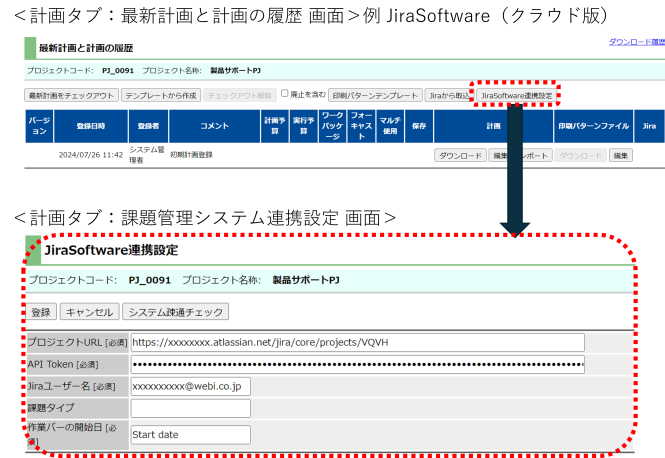Focus the API Token password field
The height and width of the screenshot is (458, 665).
coord(358,364)
